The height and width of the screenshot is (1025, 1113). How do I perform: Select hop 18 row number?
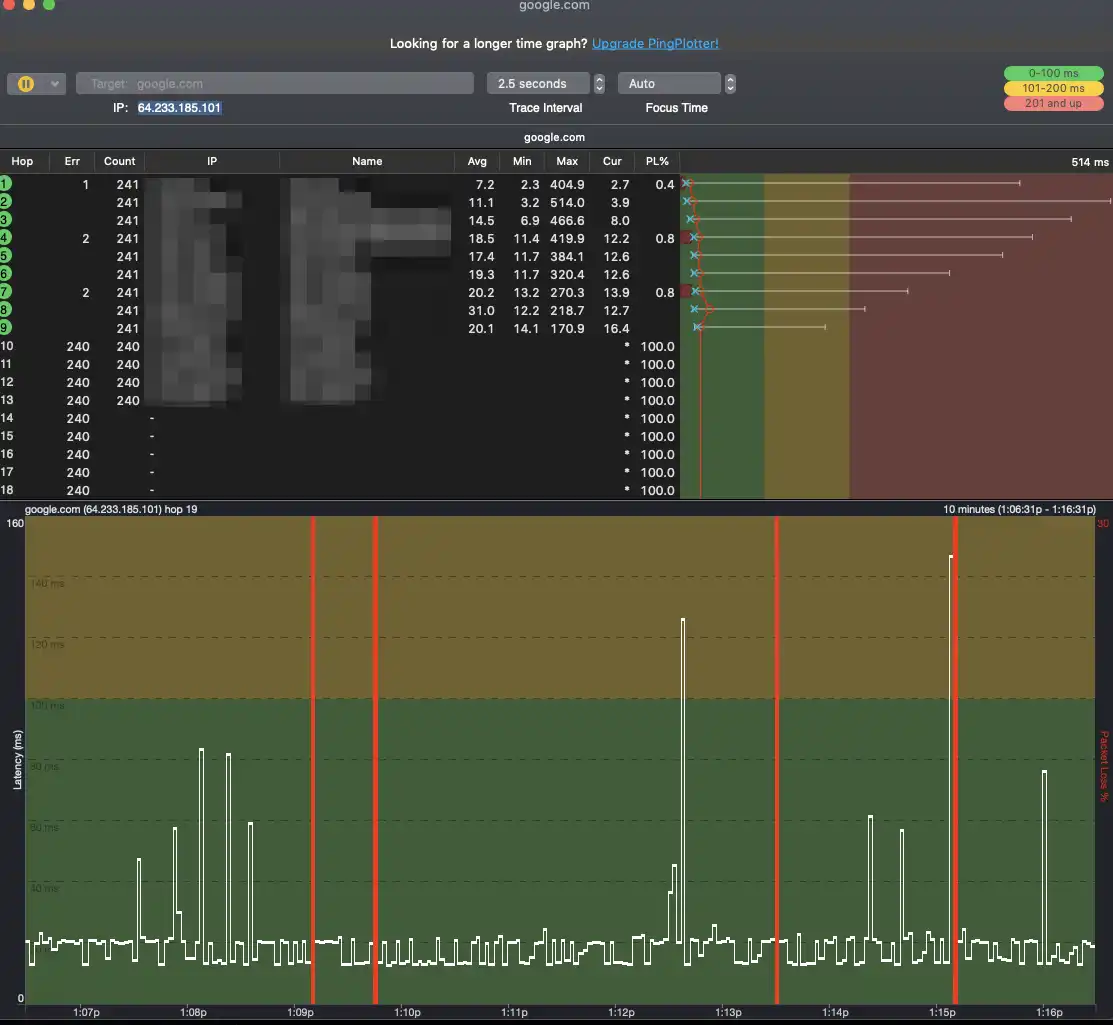(6, 490)
